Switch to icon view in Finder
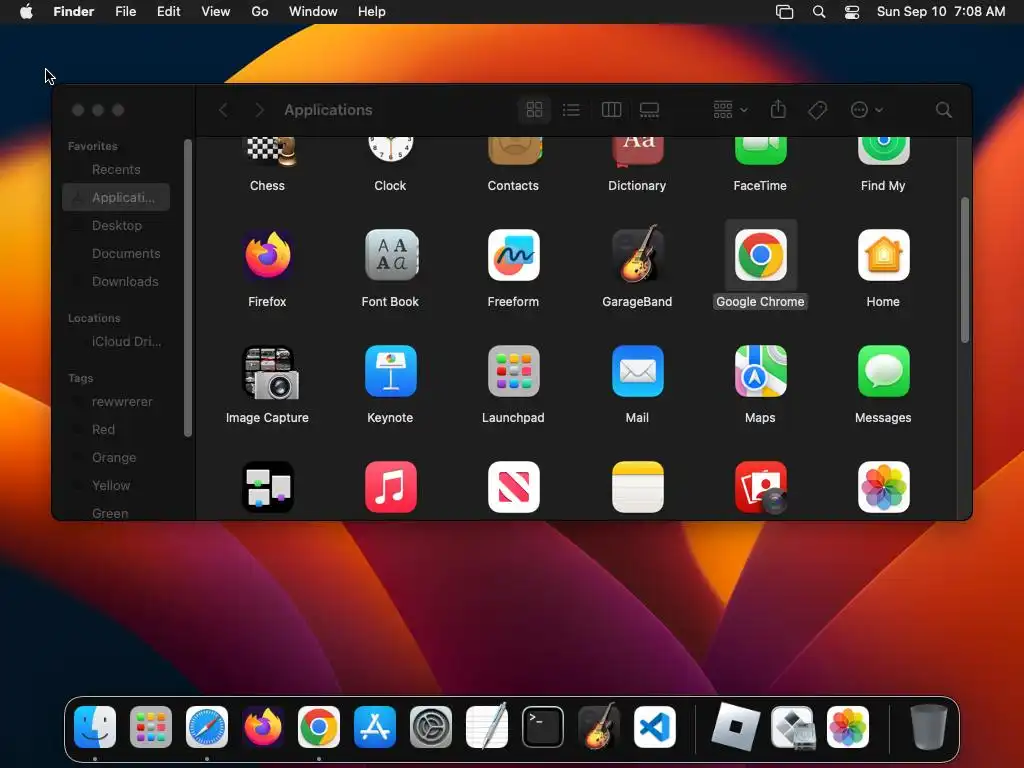The height and width of the screenshot is (768, 1024). tap(534, 110)
